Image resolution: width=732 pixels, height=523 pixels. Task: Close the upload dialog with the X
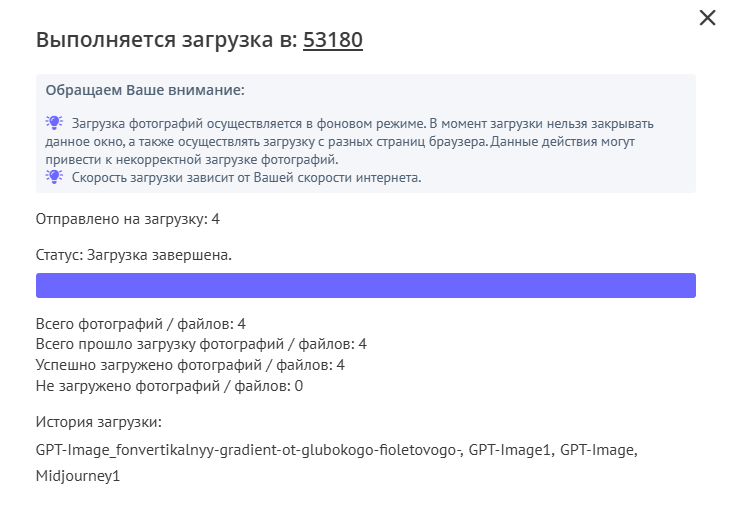tap(708, 18)
